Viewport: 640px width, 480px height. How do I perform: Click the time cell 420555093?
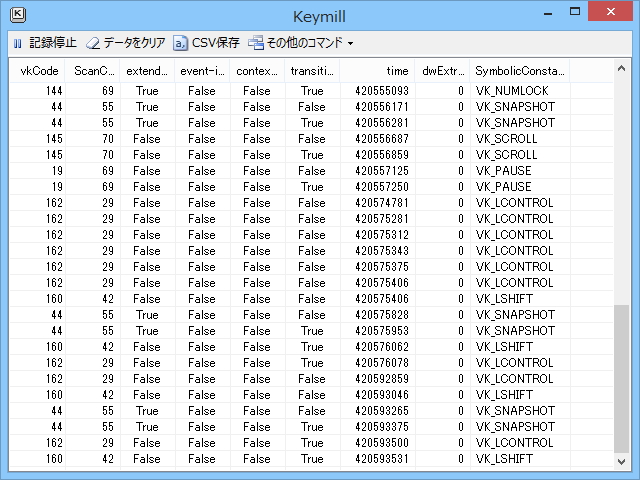[x=382, y=91]
